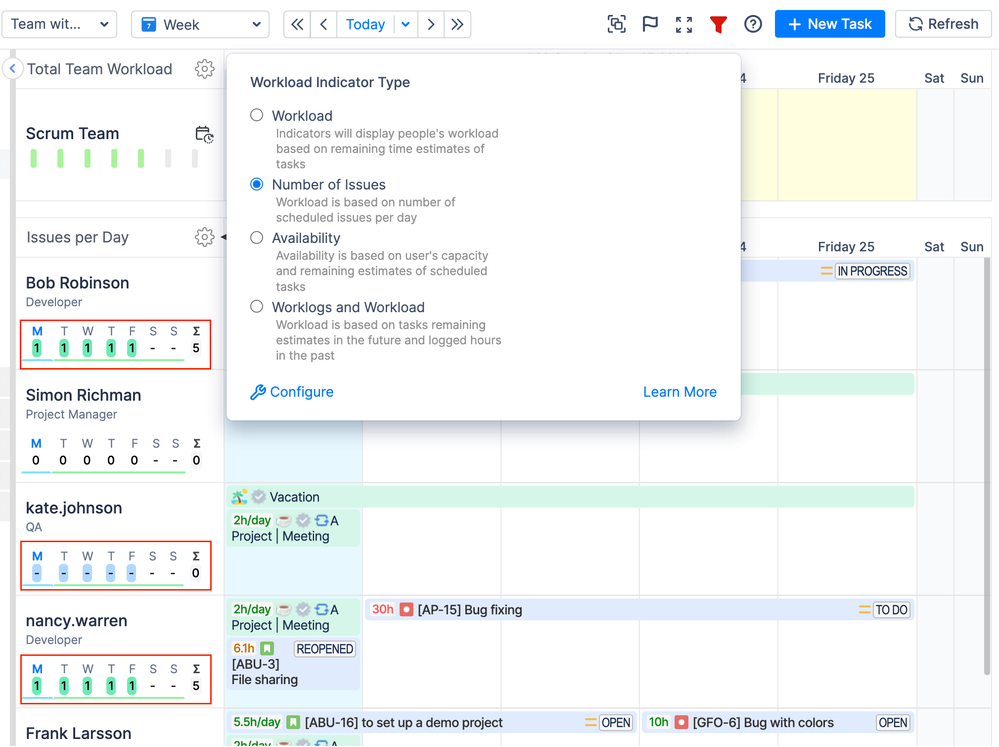Select the Availability radio option
The image size is (999, 747).
257,238
